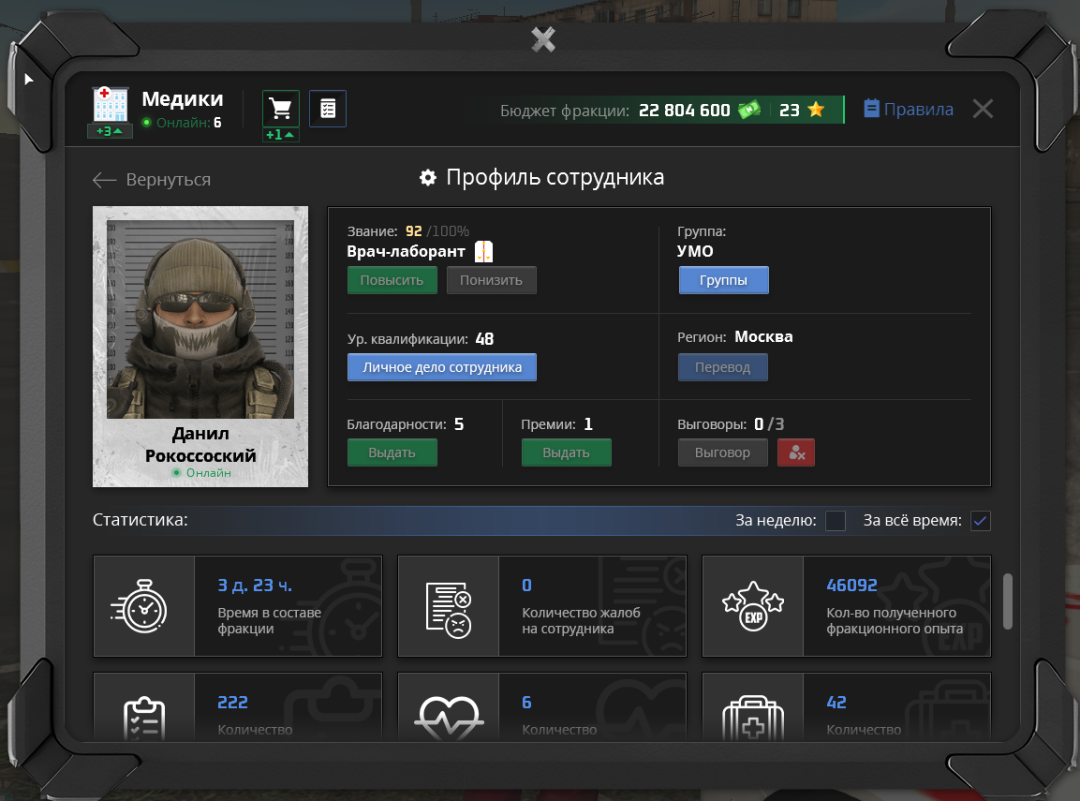The image size is (1080, 801).
Task: Go back via 'Вернуться' arrow link
Action: [x=152, y=180]
